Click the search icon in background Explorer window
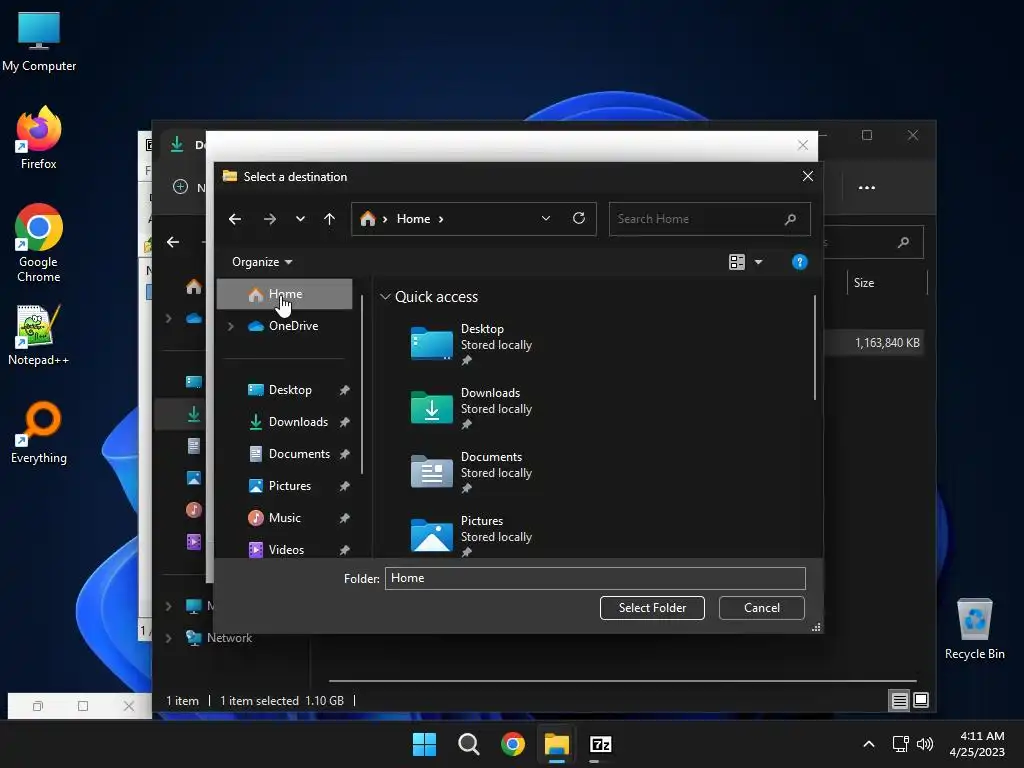 pyautogui.click(x=903, y=243)
